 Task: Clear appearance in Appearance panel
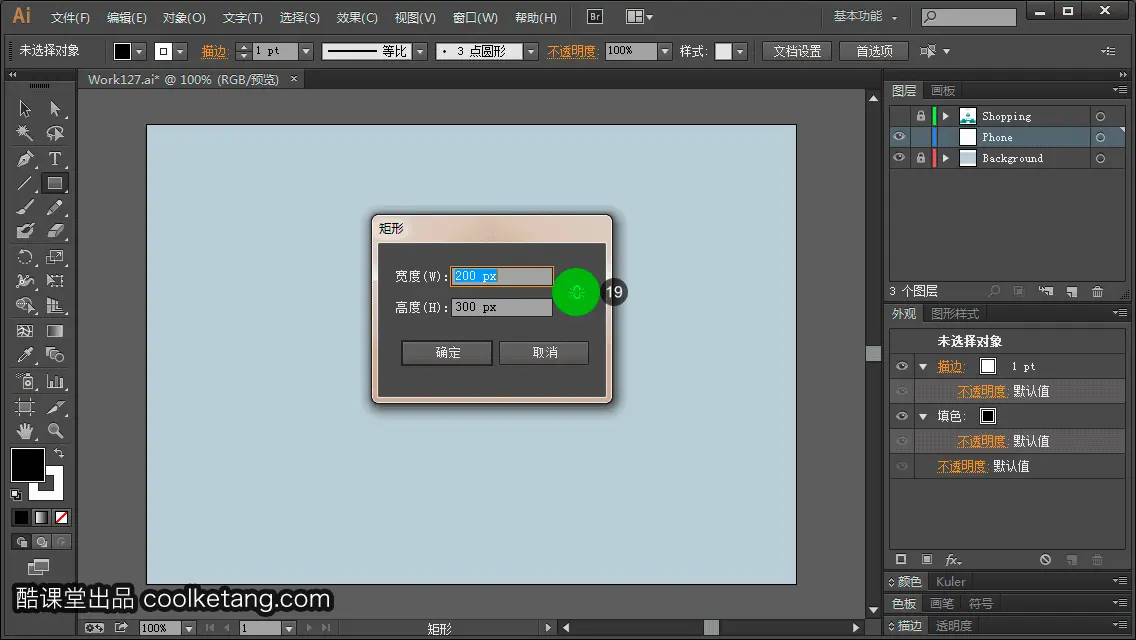click(1045, 560)
